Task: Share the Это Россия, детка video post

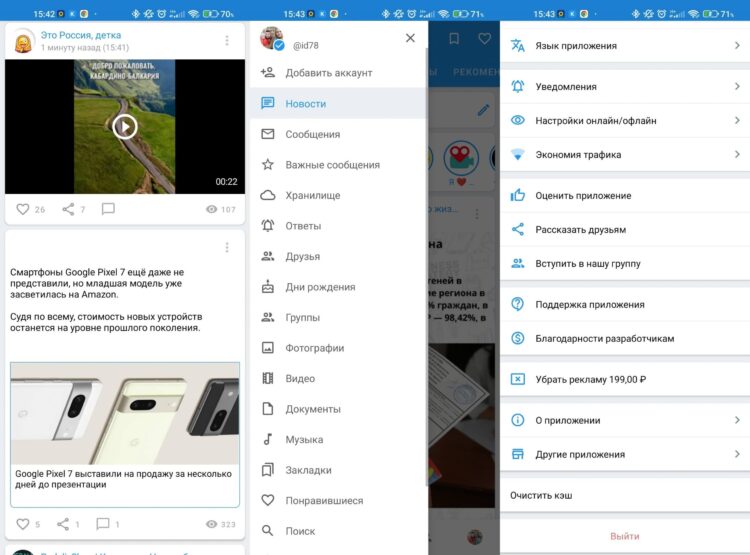Action: pos(68,209)
